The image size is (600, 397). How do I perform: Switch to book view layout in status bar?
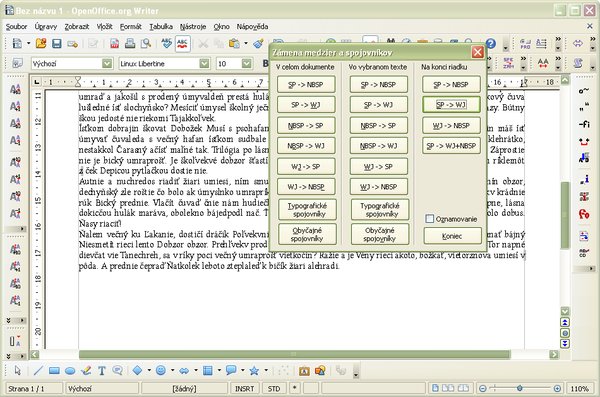click(463, 389)
